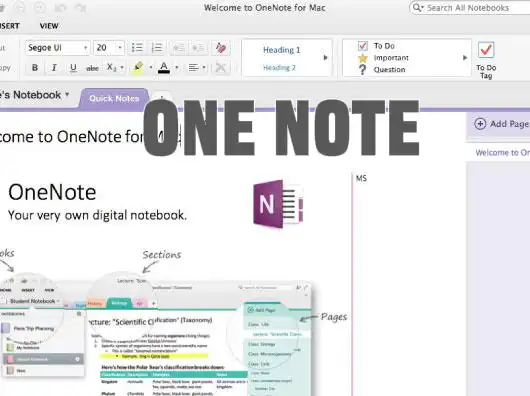
Task: Apply strikethrough formatting
Action: coord(92,68)
